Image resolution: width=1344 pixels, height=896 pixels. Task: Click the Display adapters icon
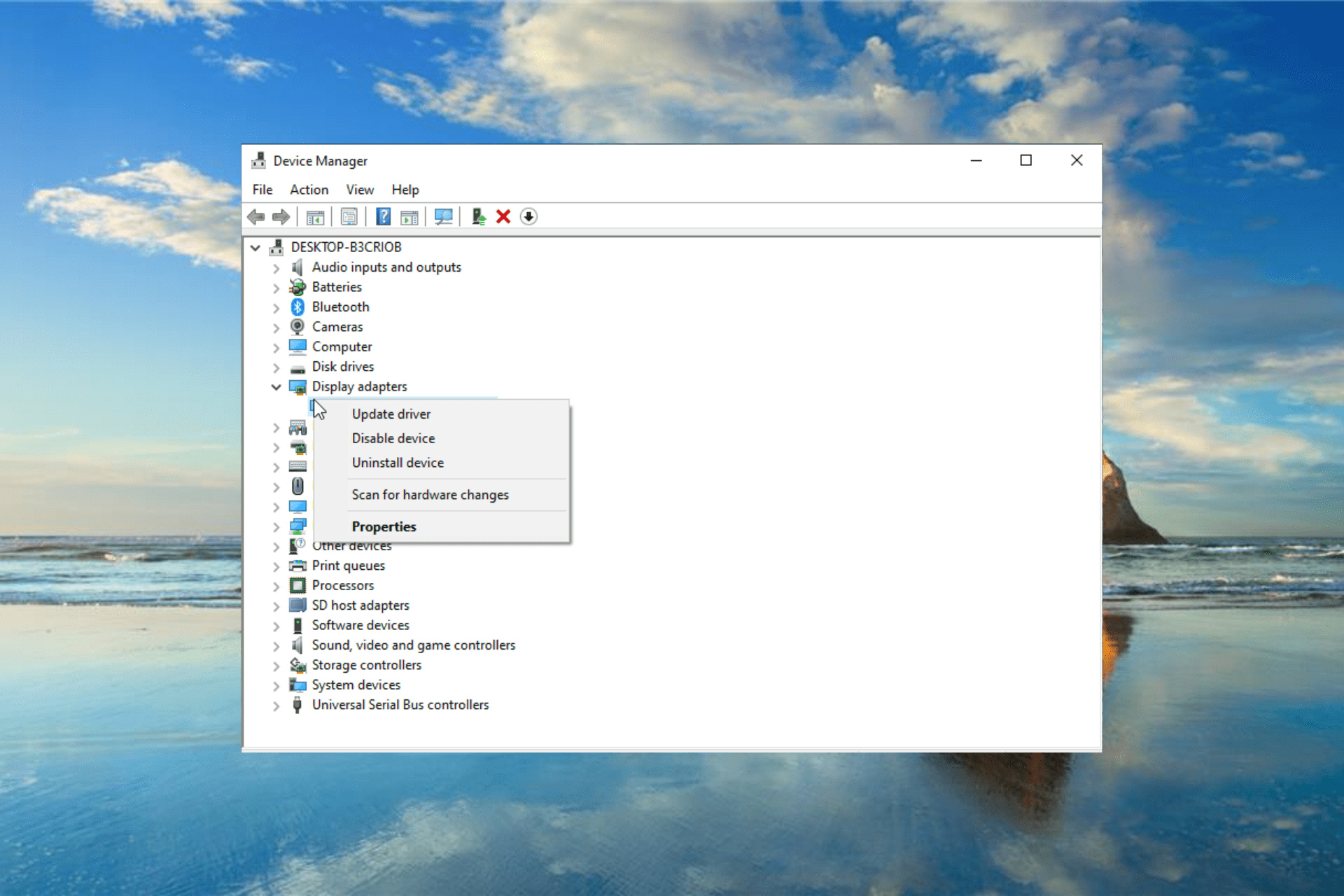pos(297,387)
